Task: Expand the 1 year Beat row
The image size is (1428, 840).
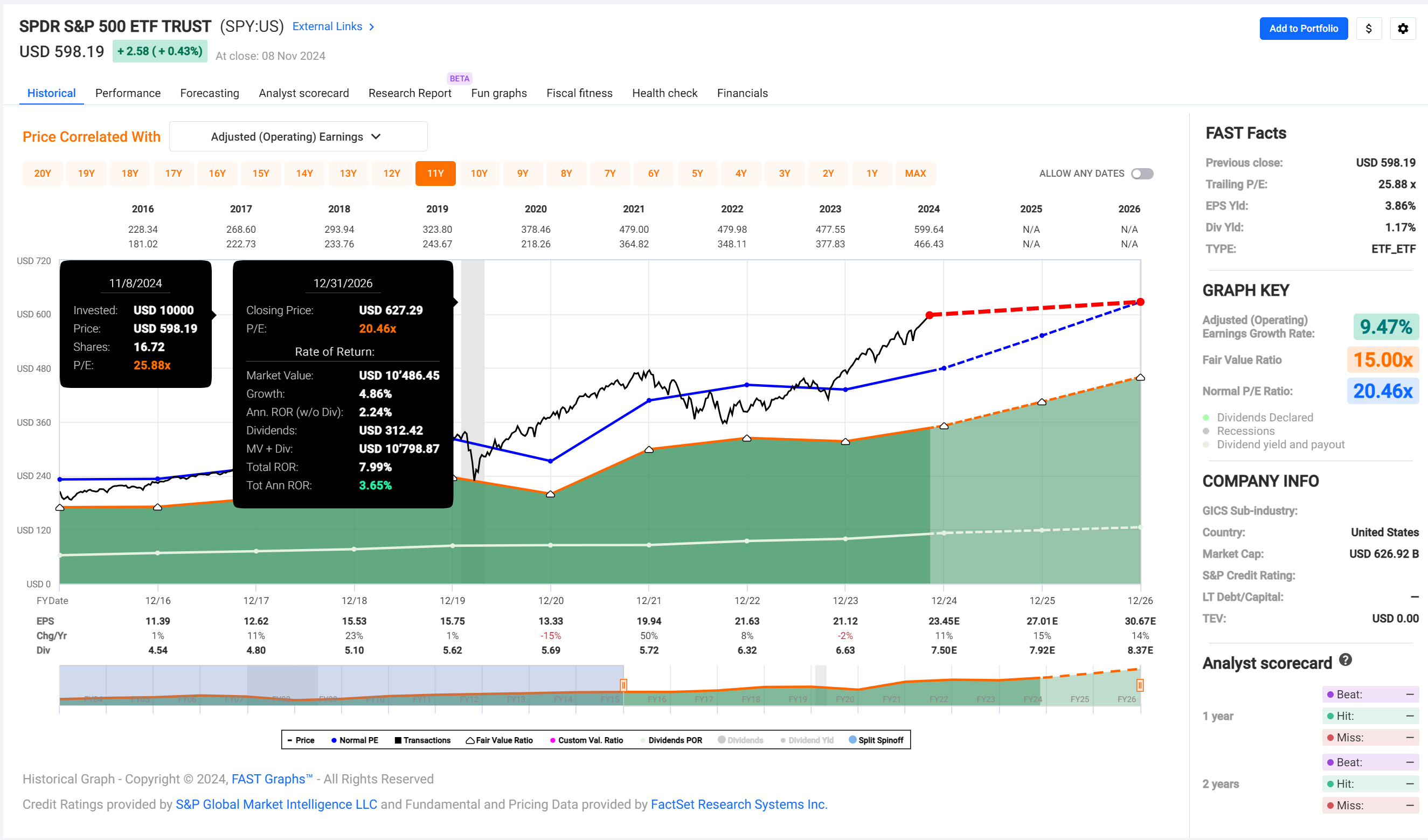Action: (x=1370, y=694)
